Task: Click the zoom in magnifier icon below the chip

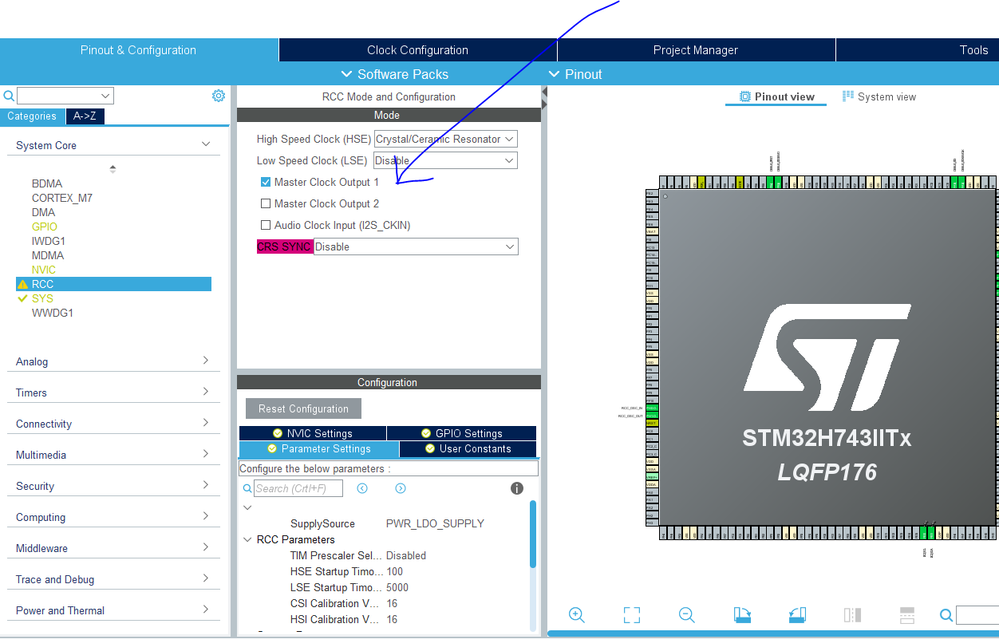Action: (x=577, y=615)
